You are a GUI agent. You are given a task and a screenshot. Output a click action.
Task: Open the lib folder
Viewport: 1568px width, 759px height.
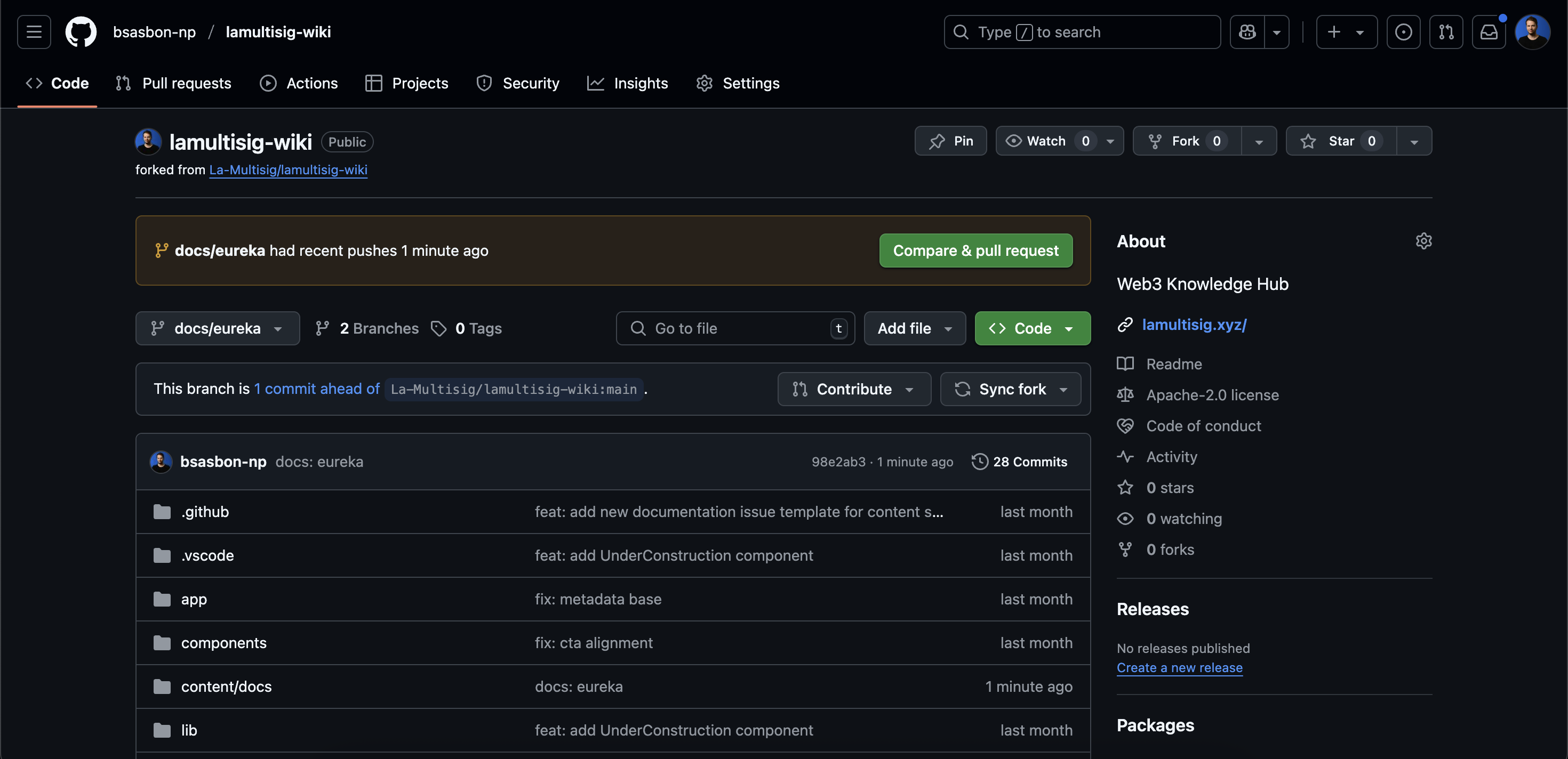(x=189, y=730)
